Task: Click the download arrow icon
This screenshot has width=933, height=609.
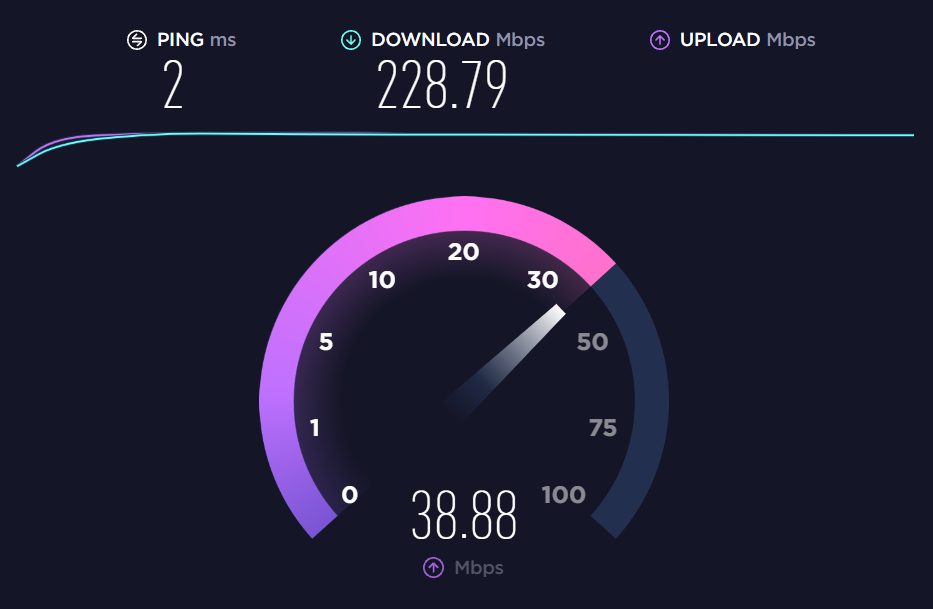Action: pos(351,40)
